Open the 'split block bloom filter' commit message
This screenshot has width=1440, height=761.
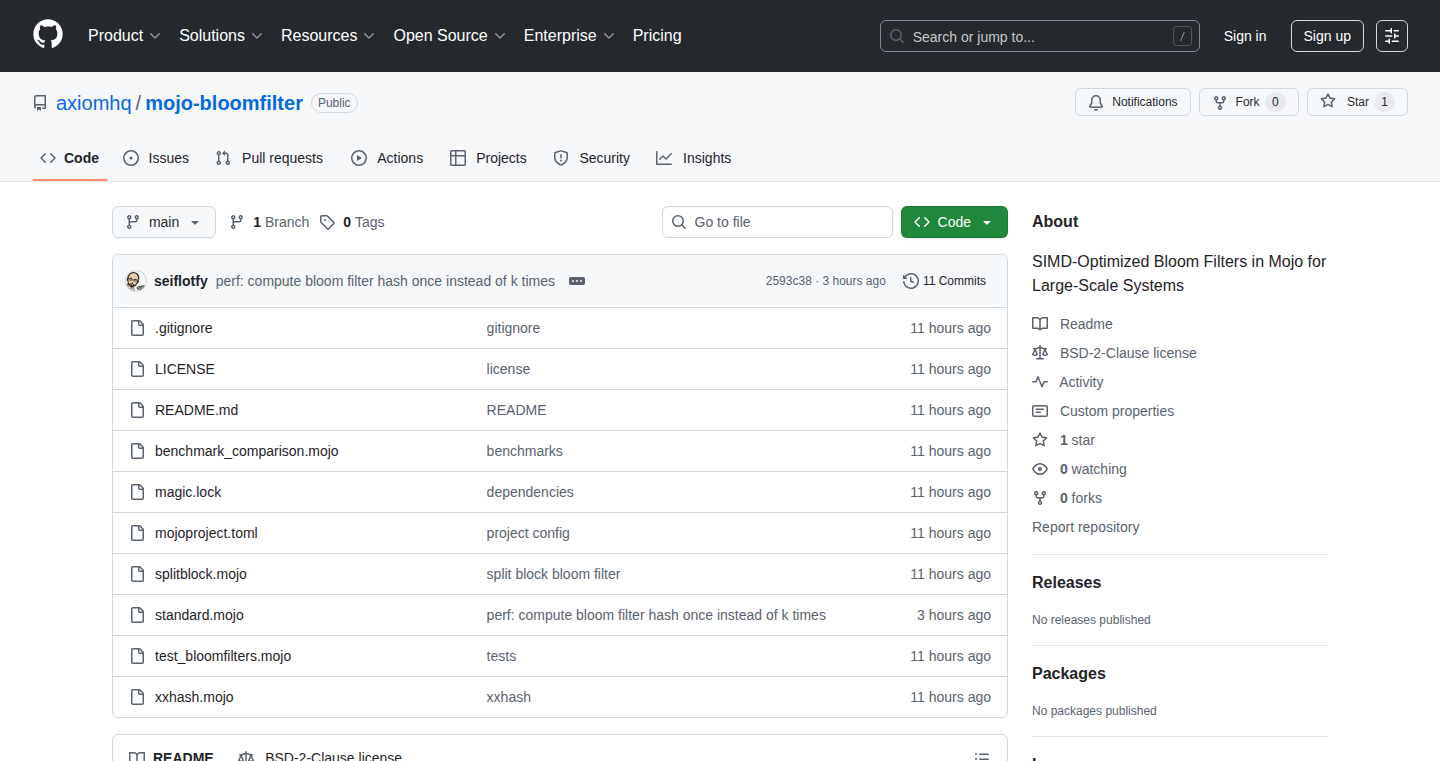pos(553,574)
